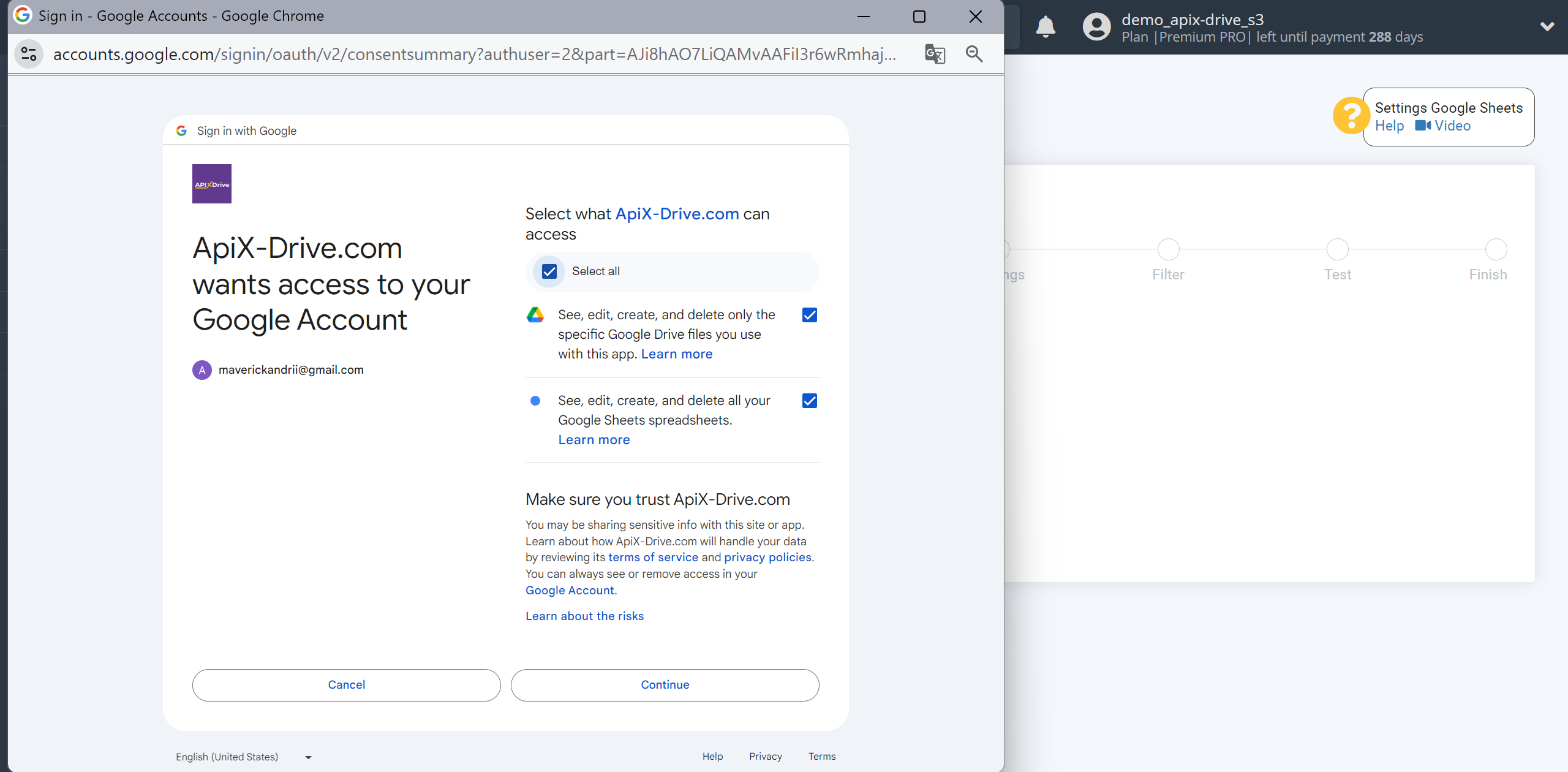Click Cancel to deny ApiX-Drive access
The height and width of the screenshot is (772, 1568).
[347, 685]
